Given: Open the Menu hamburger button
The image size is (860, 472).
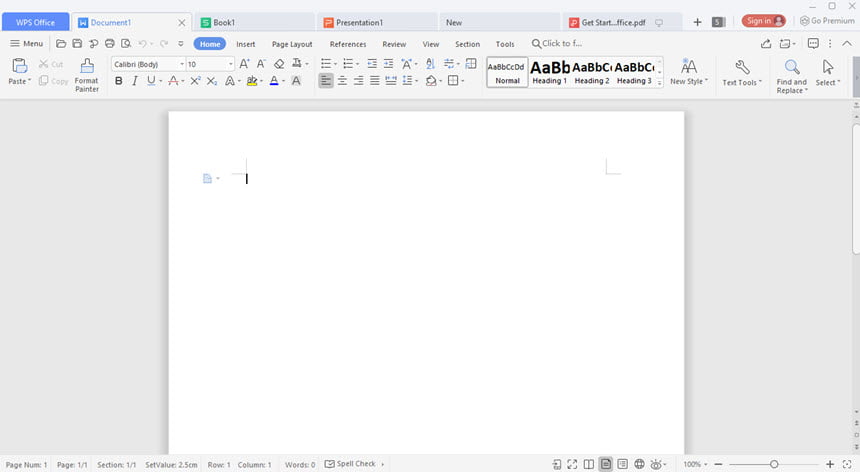Looking at the screenshot, I should pyautogui.click(x=26, y=43).
